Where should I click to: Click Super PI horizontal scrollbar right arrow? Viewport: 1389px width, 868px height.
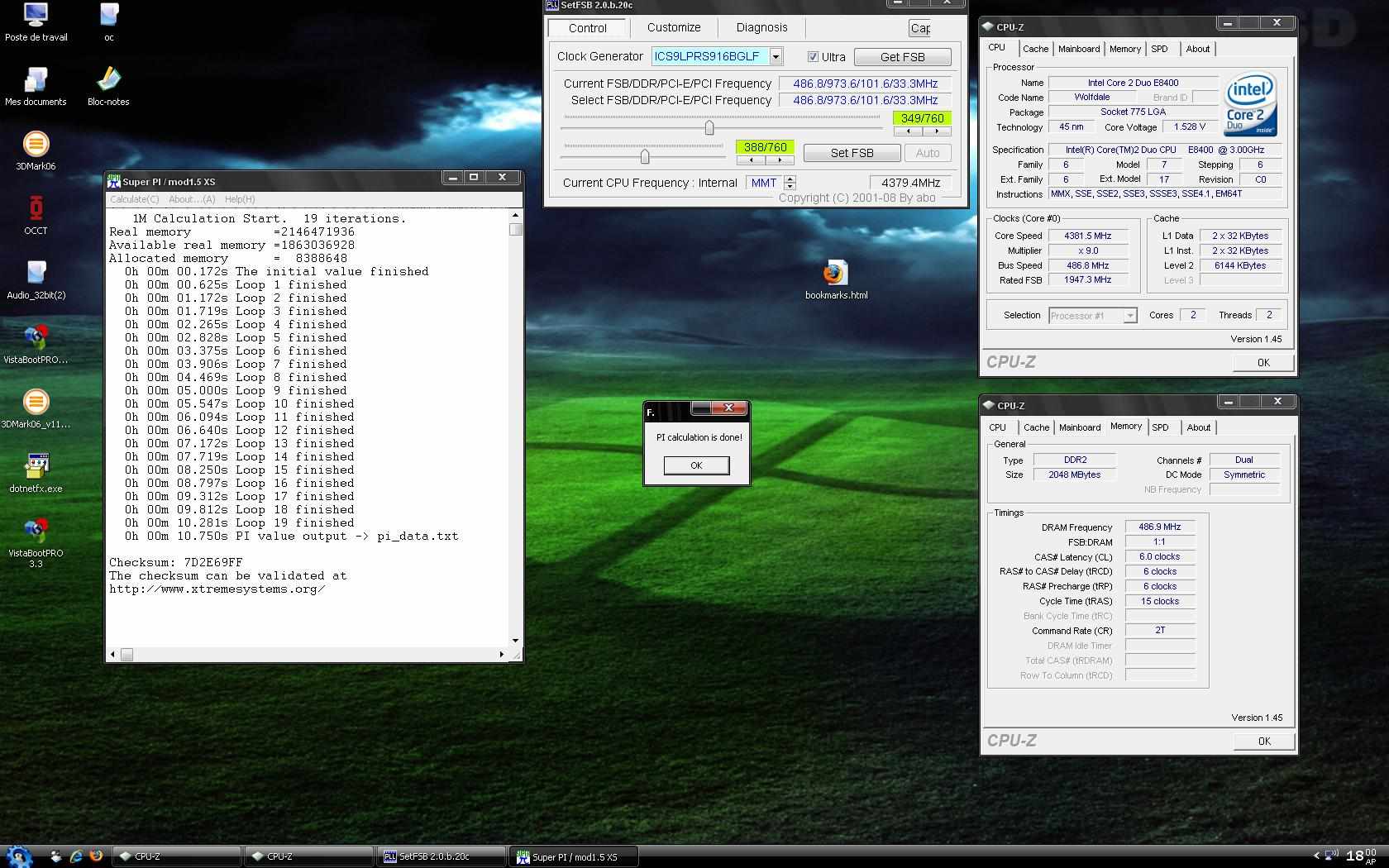[501, 655]
